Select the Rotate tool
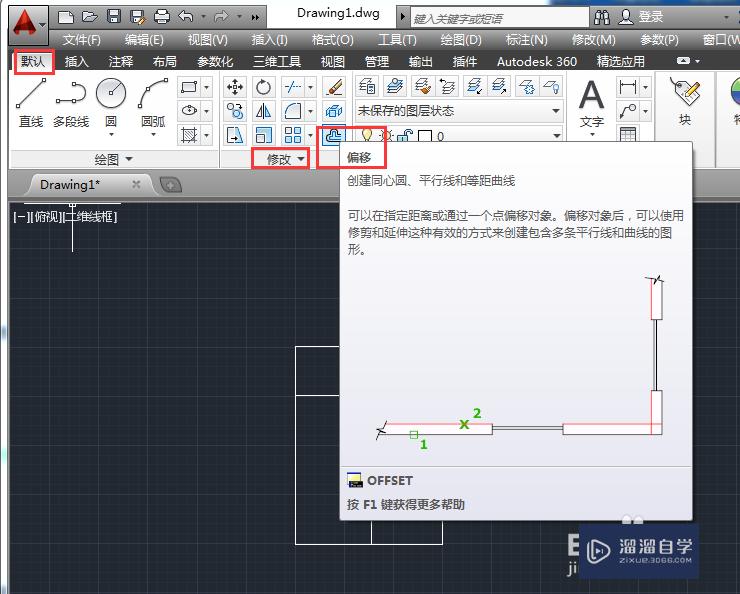Screen dimensions: 740x594 tap(263, 87)
